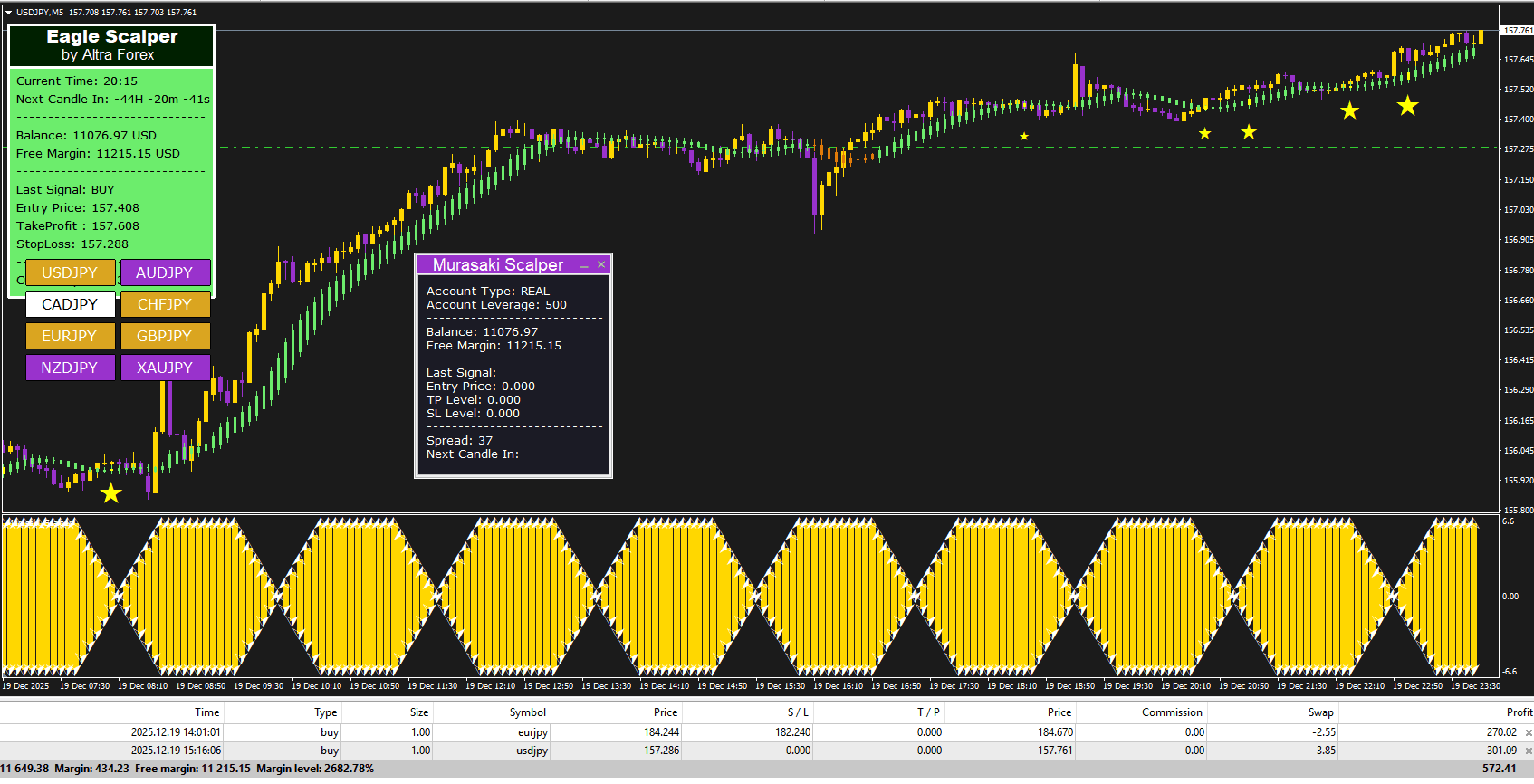Switch chart to GBPJPY
This screenshot has height=784, width=1534.
tap(165, 336)
